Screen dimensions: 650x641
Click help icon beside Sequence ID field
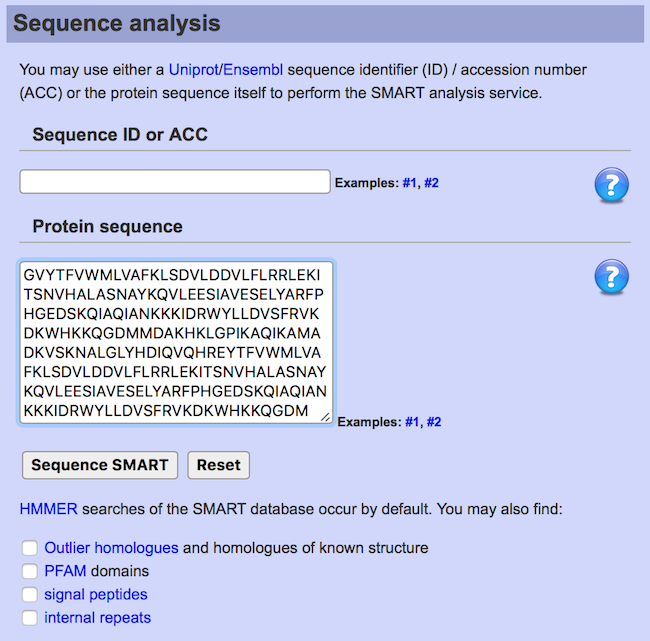(611, 184)
